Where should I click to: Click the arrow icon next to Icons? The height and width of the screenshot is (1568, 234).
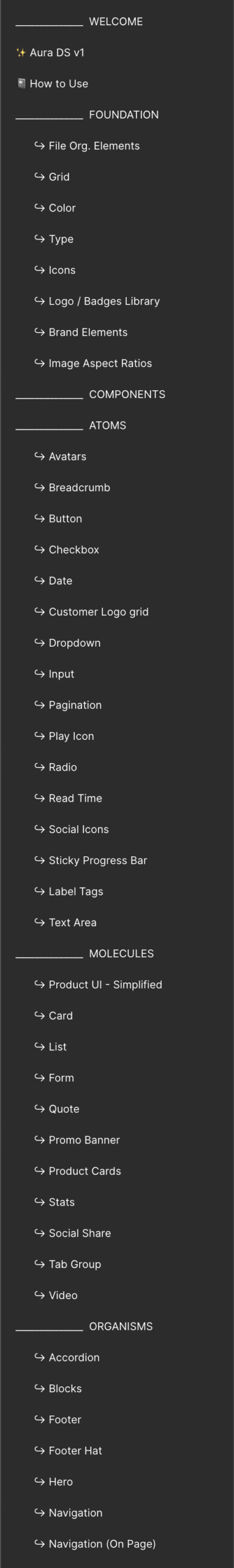click(40, 269)
